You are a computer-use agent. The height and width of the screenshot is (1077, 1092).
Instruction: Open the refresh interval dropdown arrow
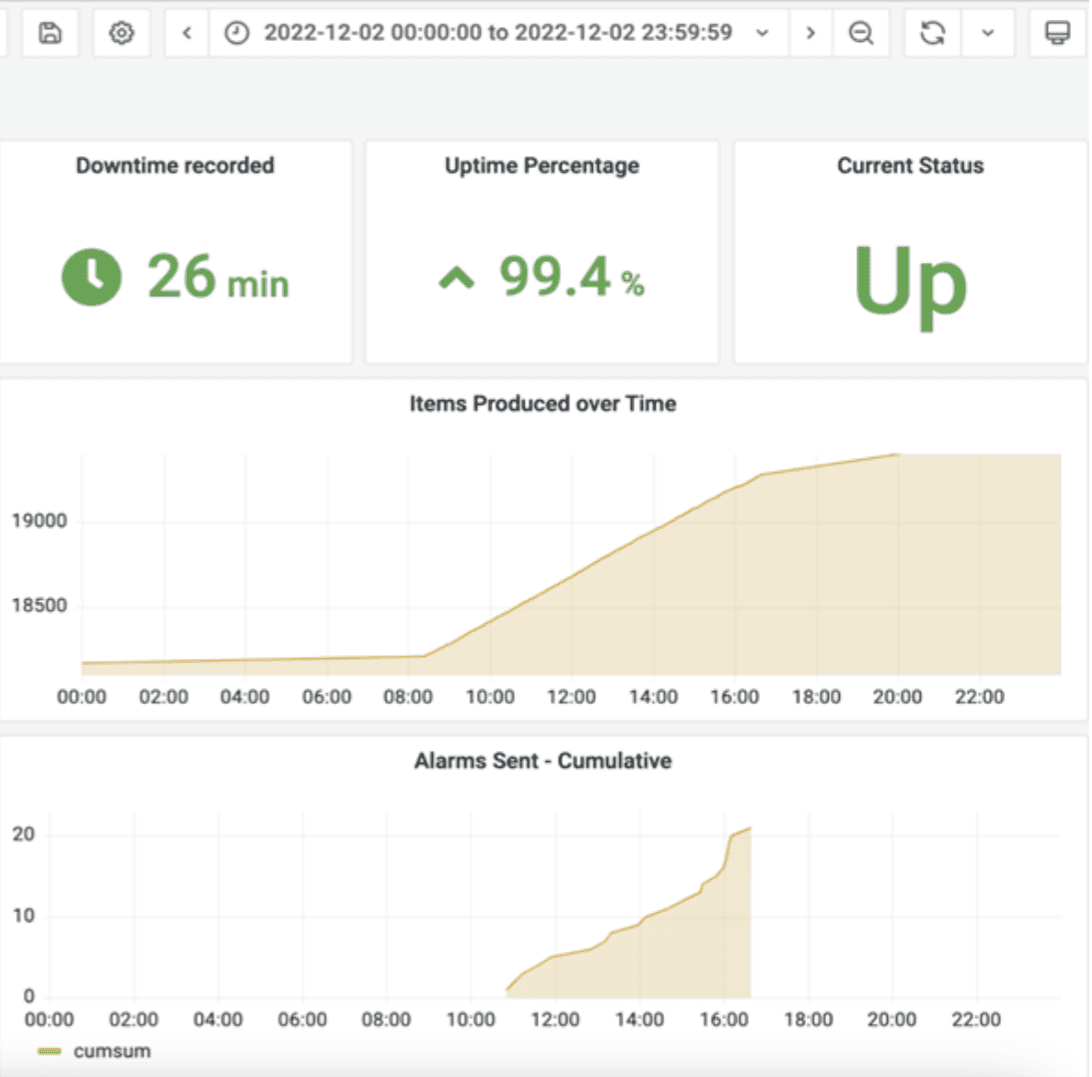988,33
